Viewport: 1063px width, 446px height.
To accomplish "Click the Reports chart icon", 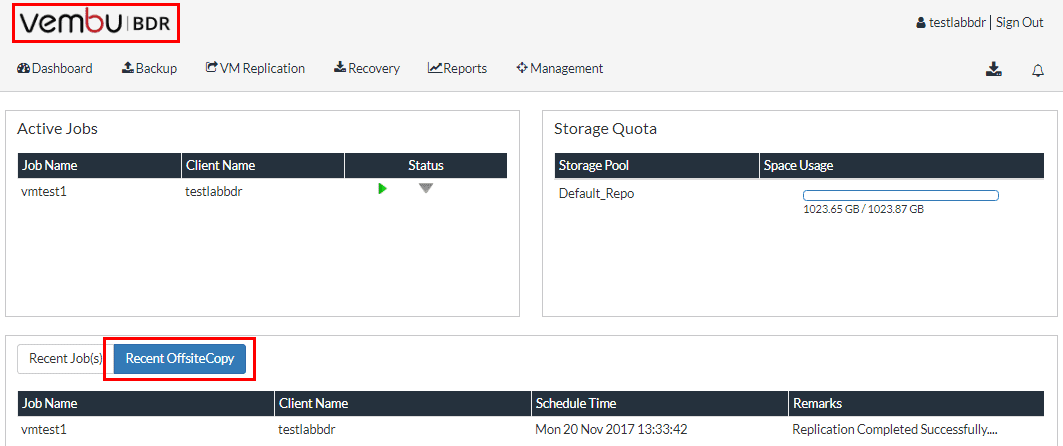I will (x=435, y=68).
